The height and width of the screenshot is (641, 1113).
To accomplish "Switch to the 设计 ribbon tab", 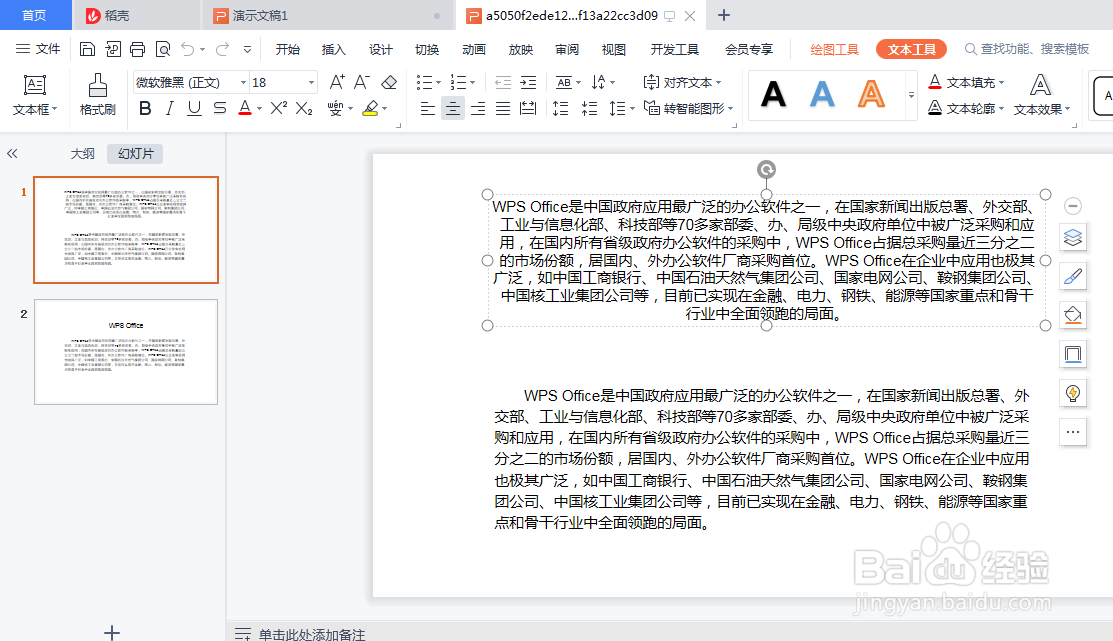I will click(380, 49).
